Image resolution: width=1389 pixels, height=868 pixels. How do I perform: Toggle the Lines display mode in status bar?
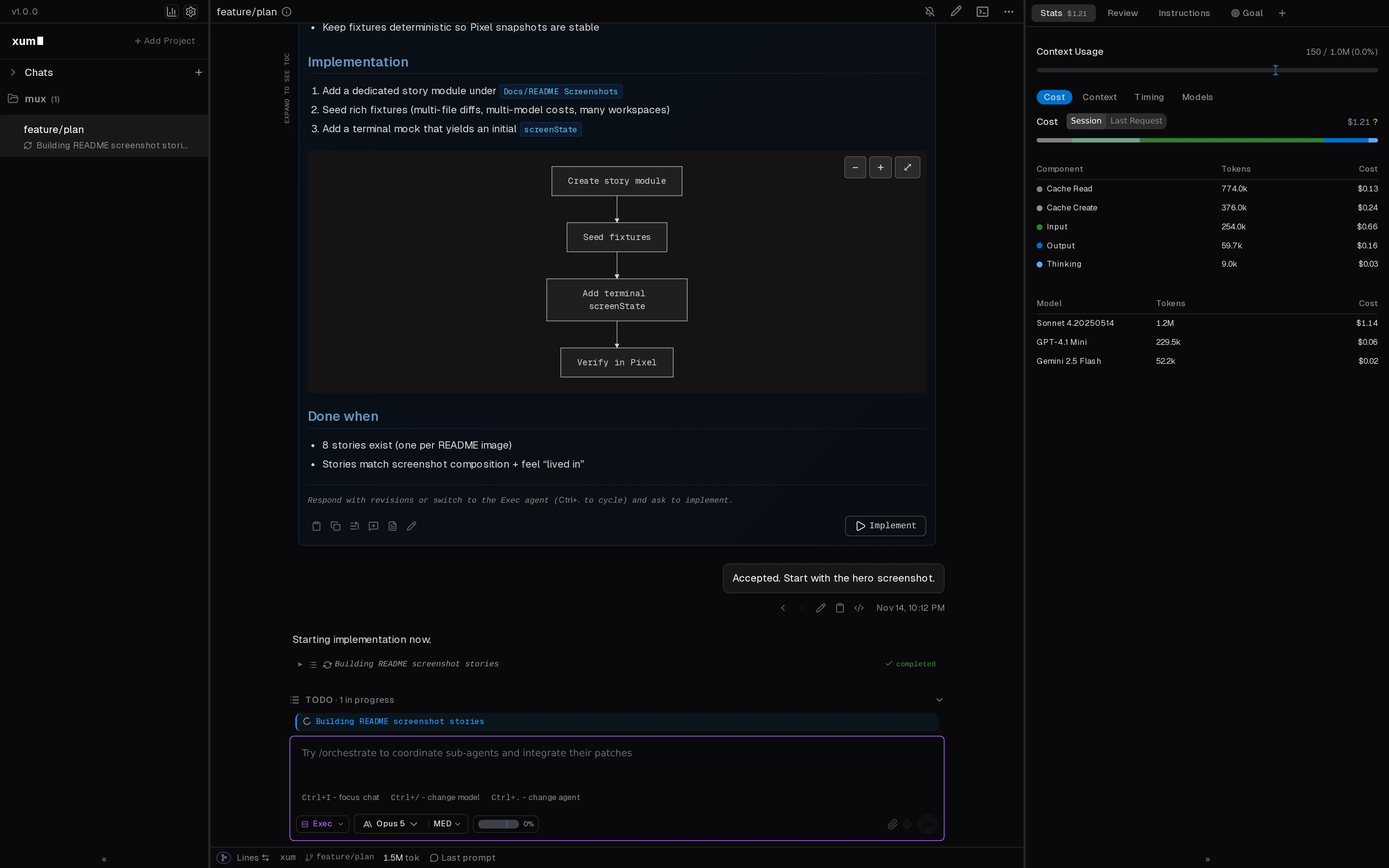click(253, 858)
